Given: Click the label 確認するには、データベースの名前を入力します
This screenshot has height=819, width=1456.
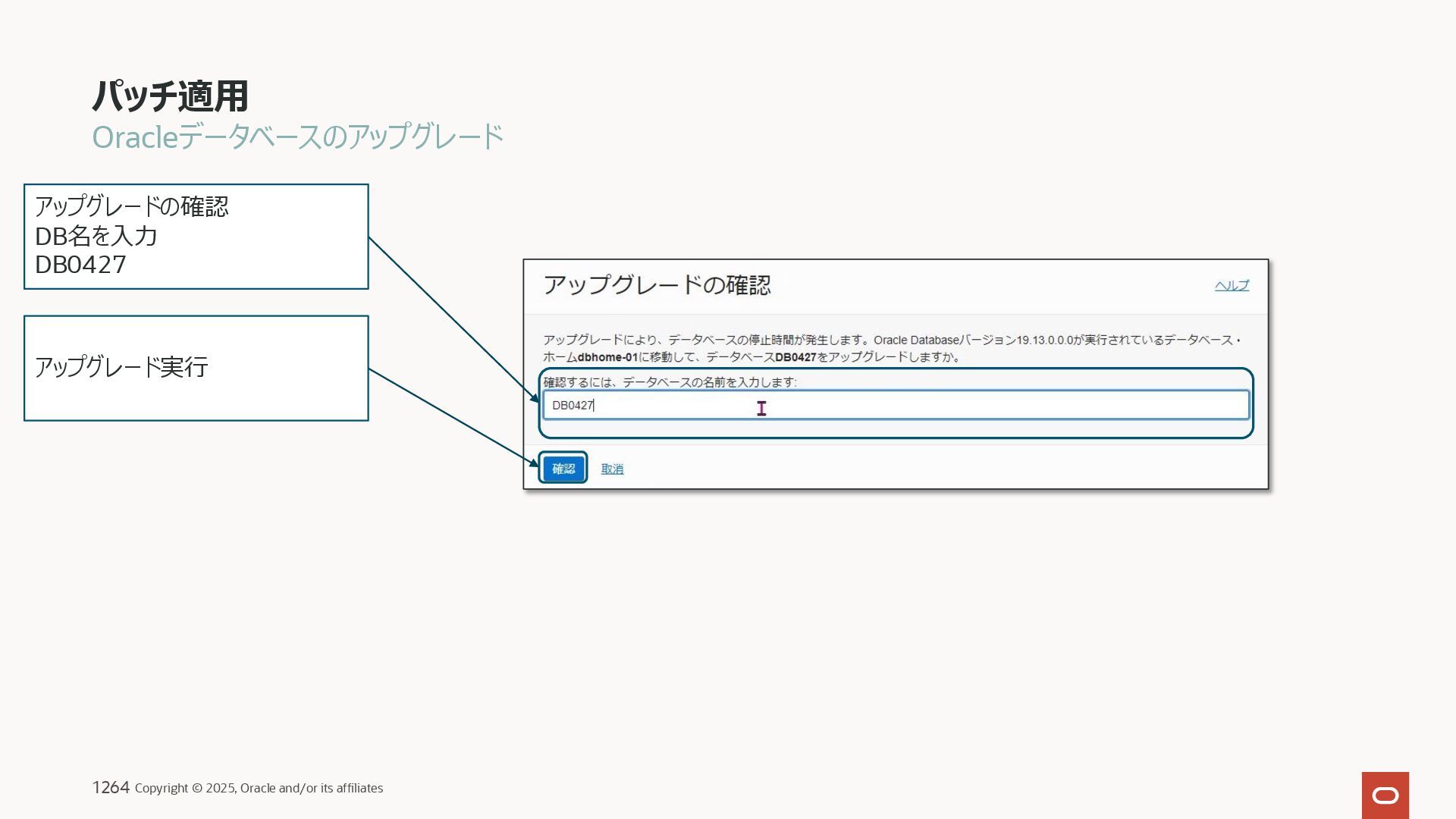Looking at the screenshot, I should (x=669, y=382).
